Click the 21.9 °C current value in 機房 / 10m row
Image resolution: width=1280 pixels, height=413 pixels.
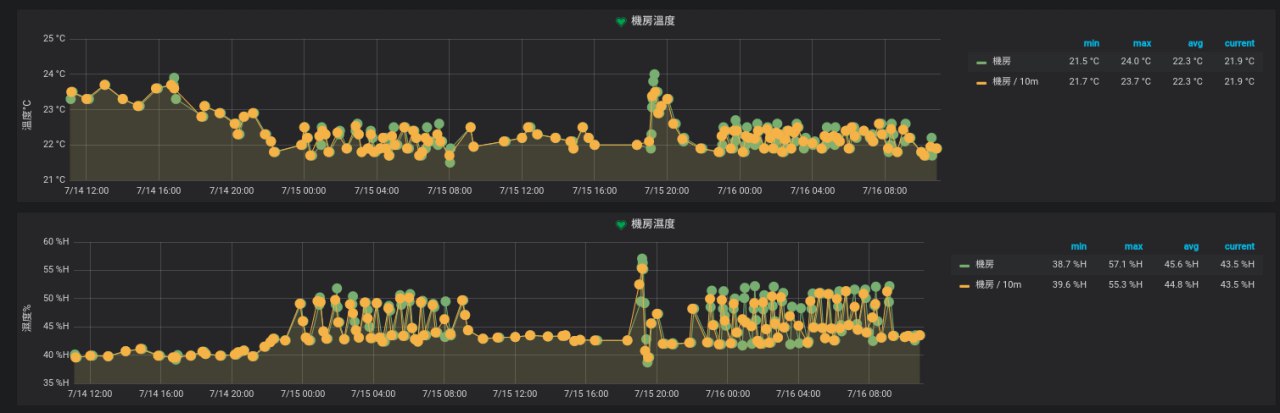tap(1240, 82)
